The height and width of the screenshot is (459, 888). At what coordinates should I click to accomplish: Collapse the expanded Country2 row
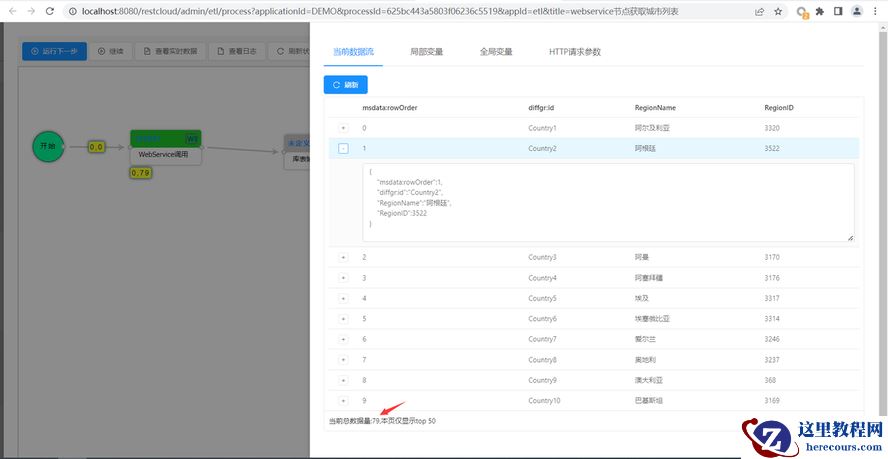343,148
